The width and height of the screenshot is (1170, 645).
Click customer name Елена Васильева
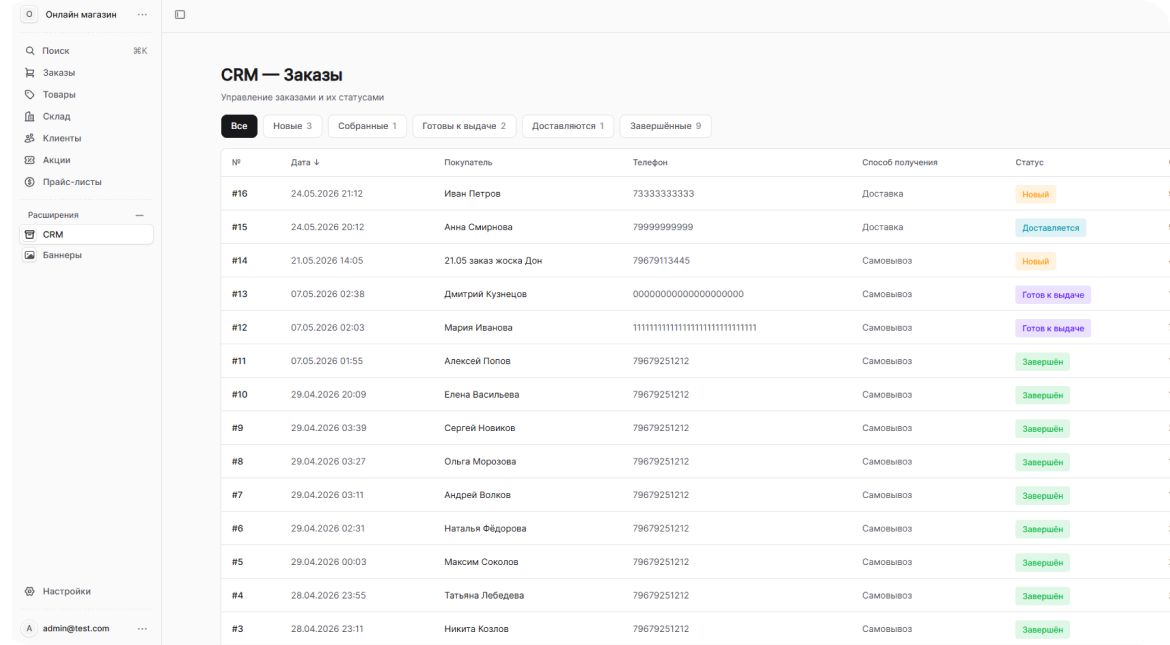tap(482, 394)
